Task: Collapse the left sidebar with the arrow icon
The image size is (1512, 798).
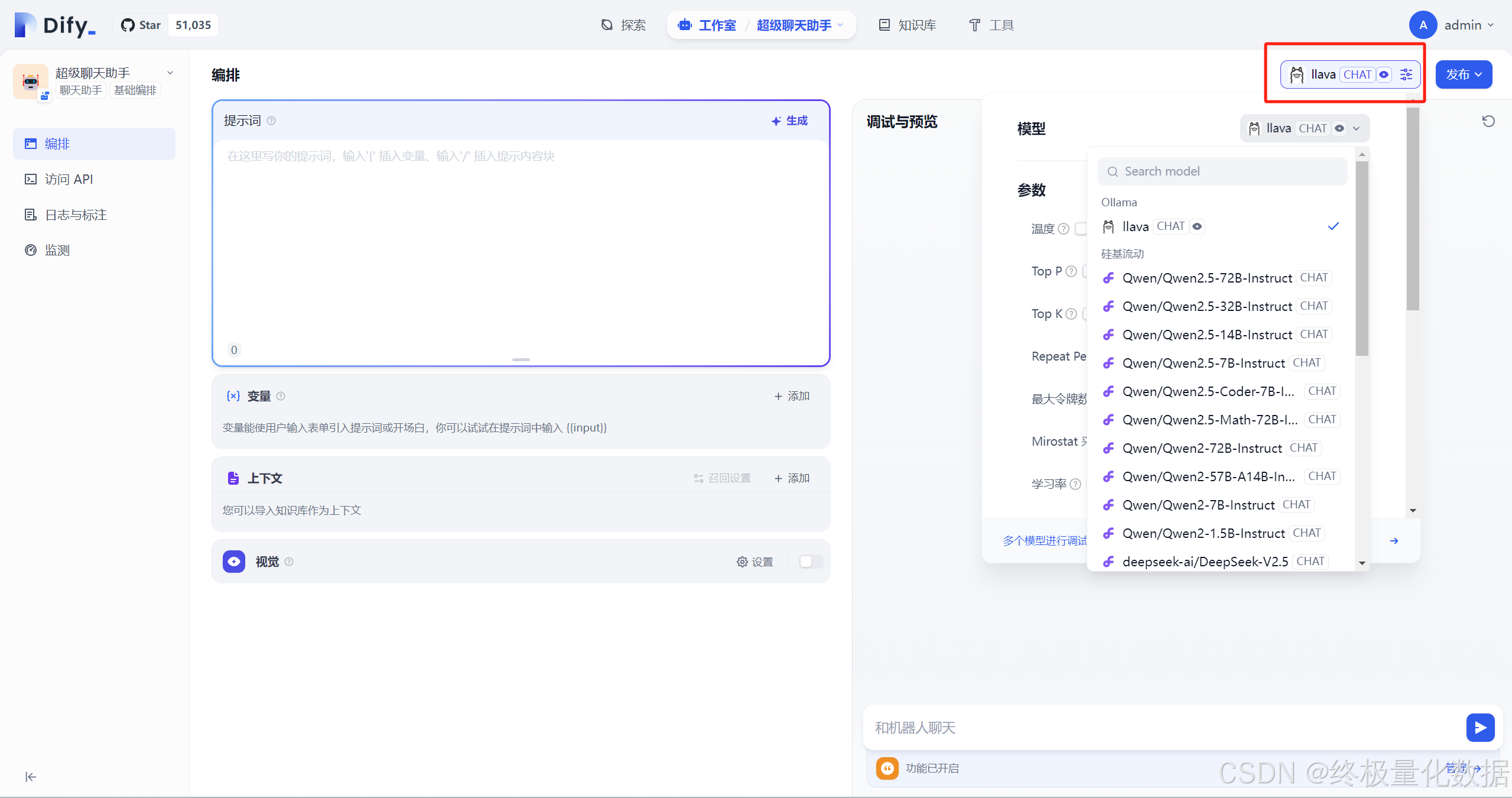Action: click(x=30, y=777)
